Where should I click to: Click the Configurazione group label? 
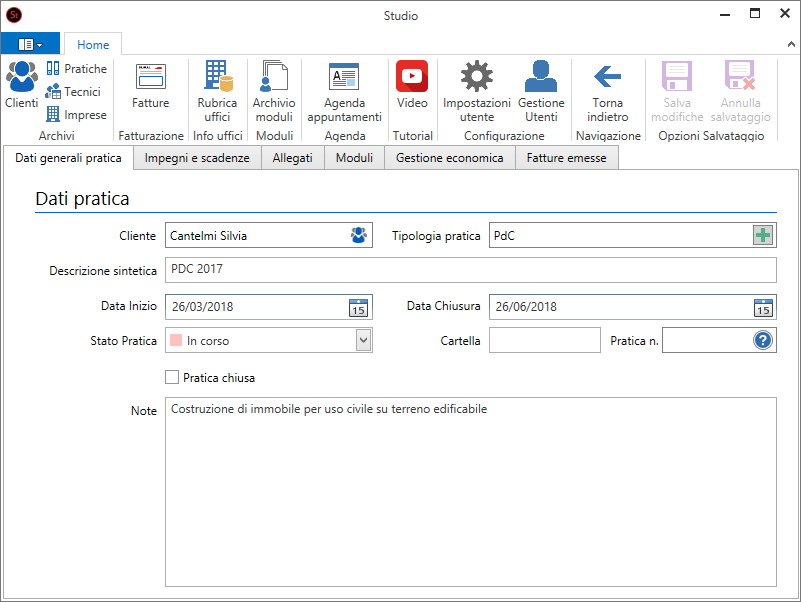click(504, 135)
